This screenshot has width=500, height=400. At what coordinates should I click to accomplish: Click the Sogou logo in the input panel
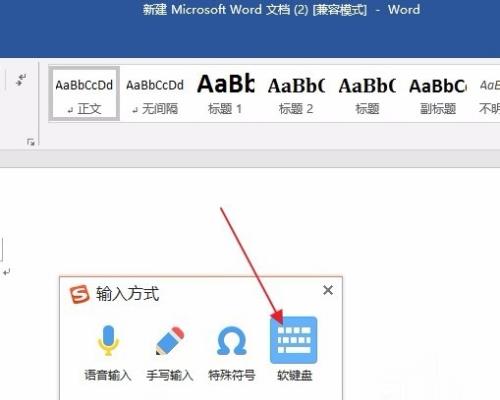[79, 294]
